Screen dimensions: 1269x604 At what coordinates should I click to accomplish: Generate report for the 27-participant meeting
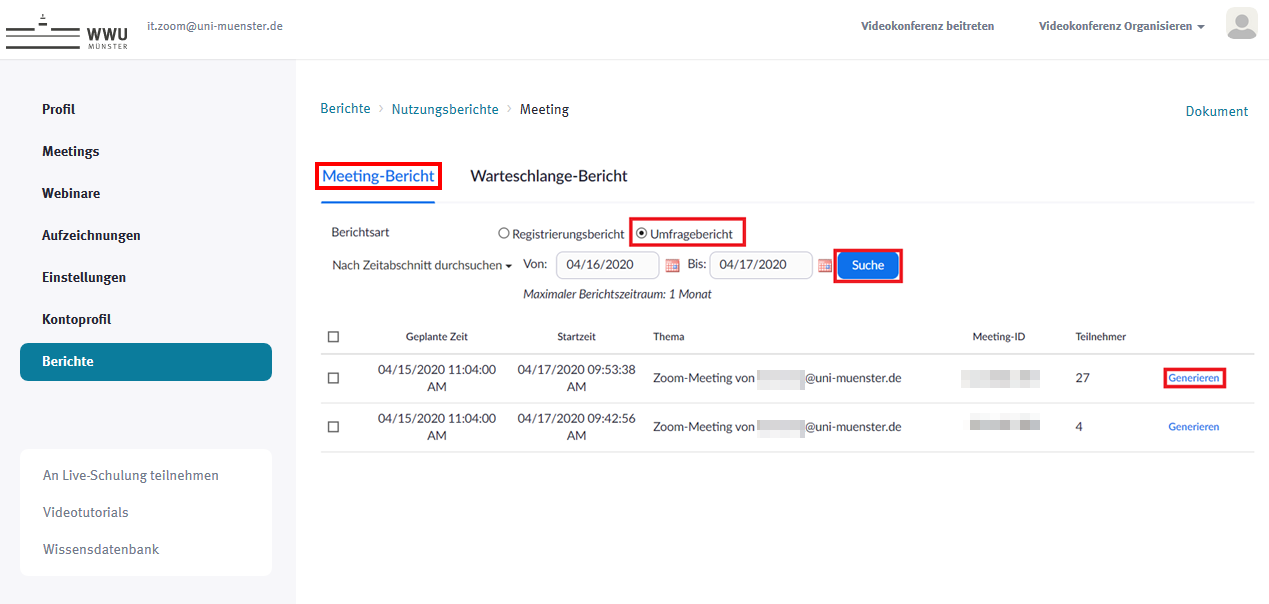point(1193,378)
